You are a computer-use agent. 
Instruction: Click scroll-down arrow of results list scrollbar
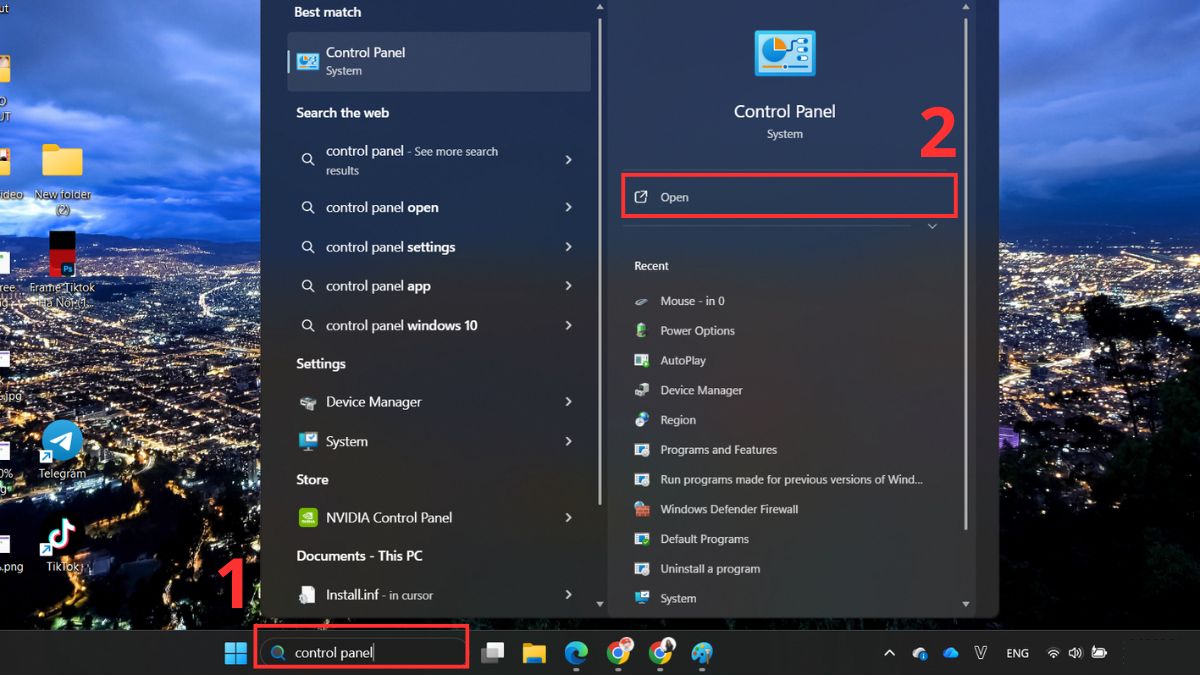pyautogui.click(x=600, y=604)
